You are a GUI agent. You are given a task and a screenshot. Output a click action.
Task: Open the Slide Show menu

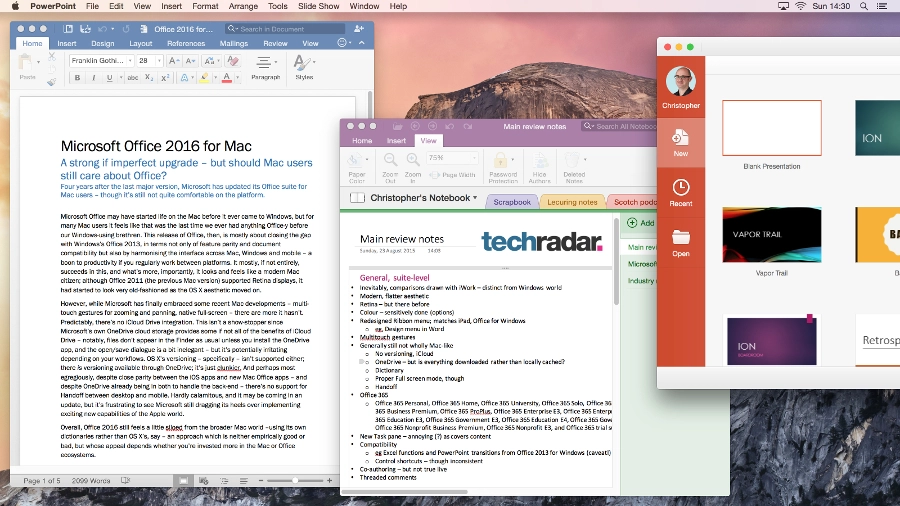pos(319,6)
